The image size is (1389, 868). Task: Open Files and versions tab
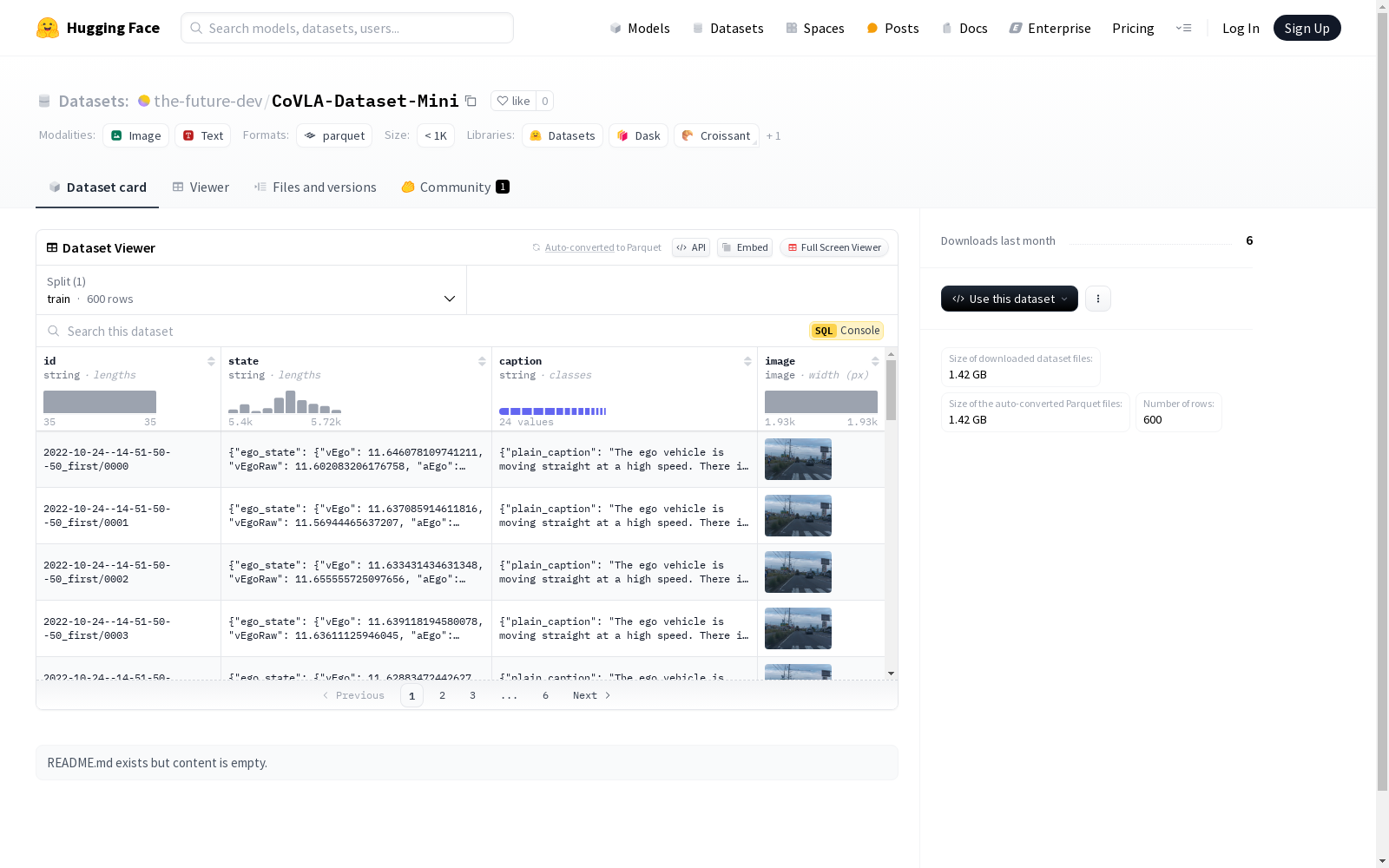[x=315, y=187]
